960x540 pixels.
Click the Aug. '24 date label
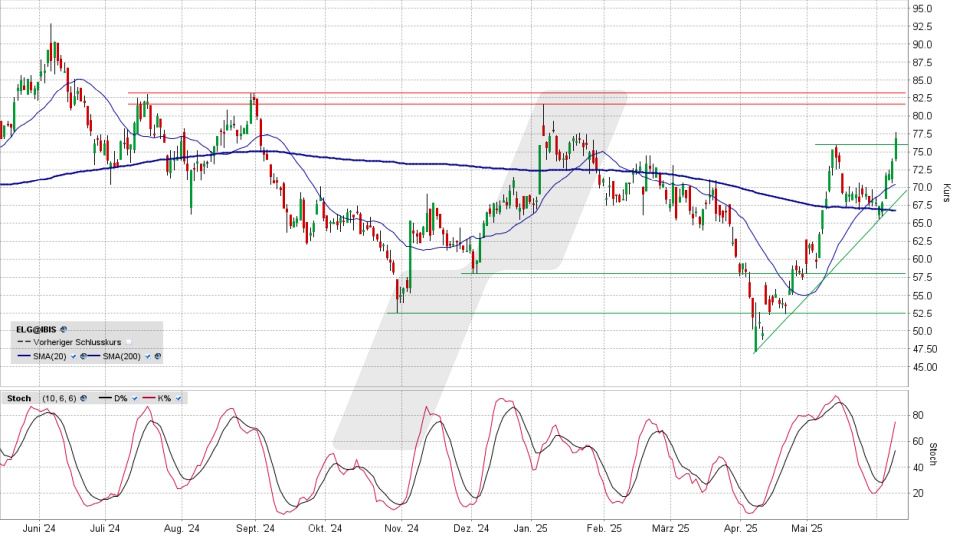click(182, 528)
